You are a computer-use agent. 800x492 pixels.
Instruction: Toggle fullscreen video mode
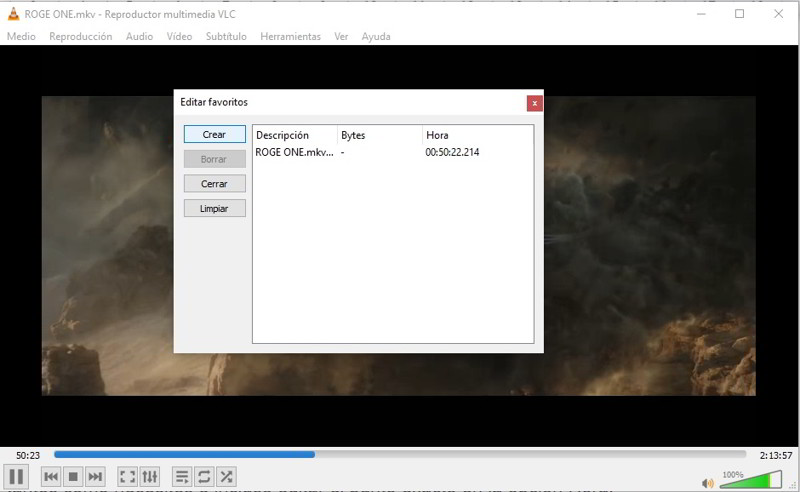pos(127,477)
